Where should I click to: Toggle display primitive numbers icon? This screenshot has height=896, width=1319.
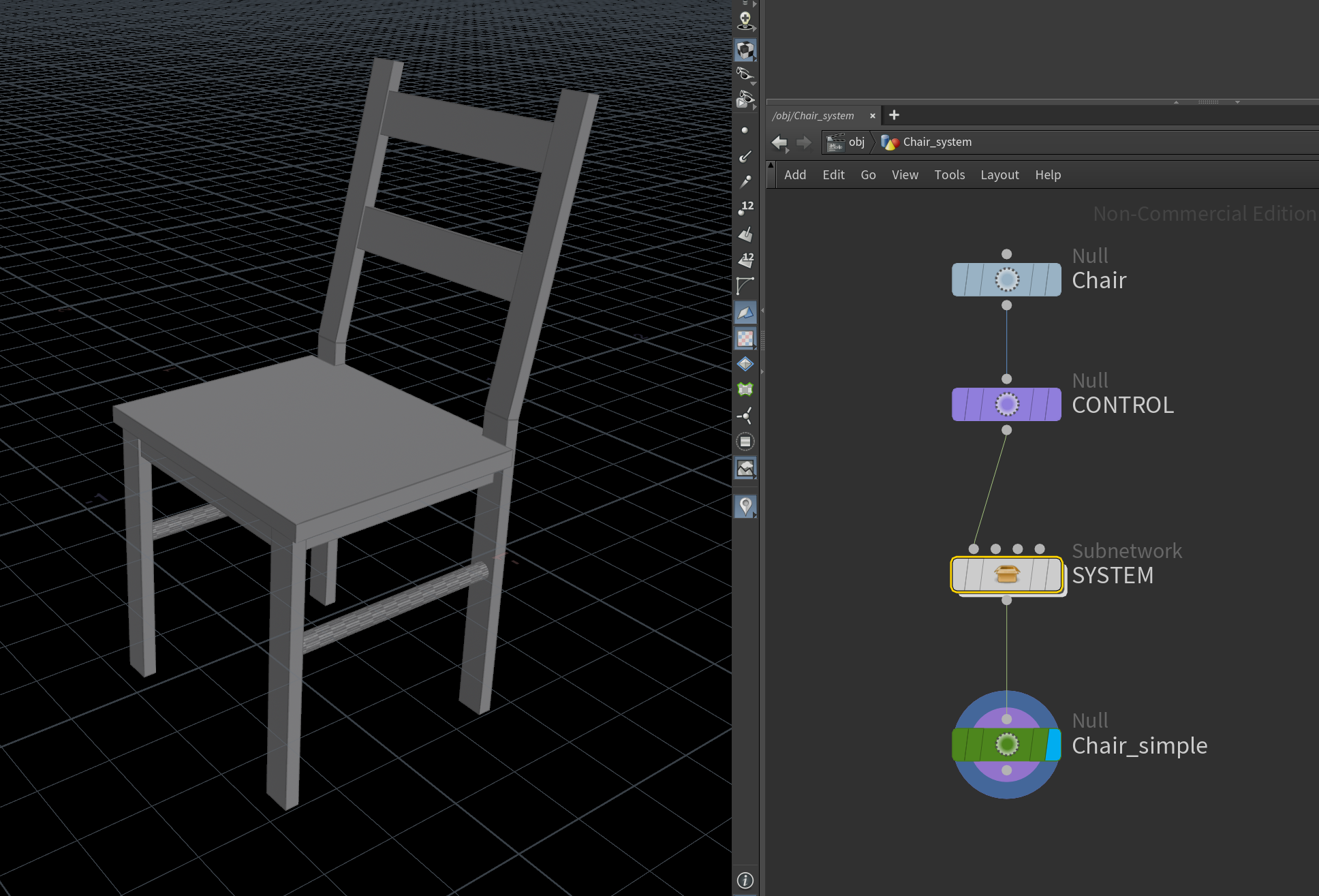click(746, 260)
